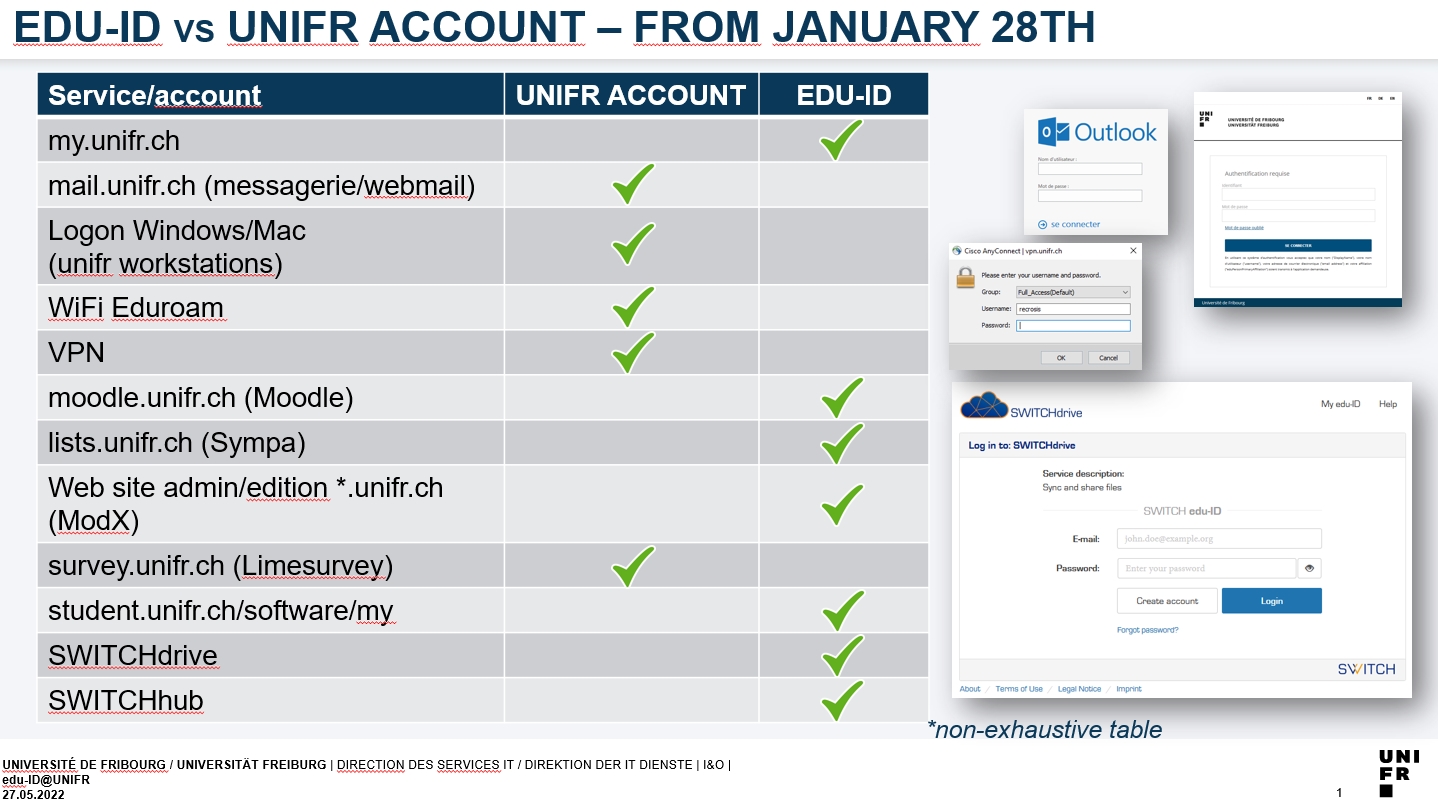The image size is (1438, 806).
Task: Click the student.unifr.ch/software/my row checkmark
Action: [x=842, y=610]
